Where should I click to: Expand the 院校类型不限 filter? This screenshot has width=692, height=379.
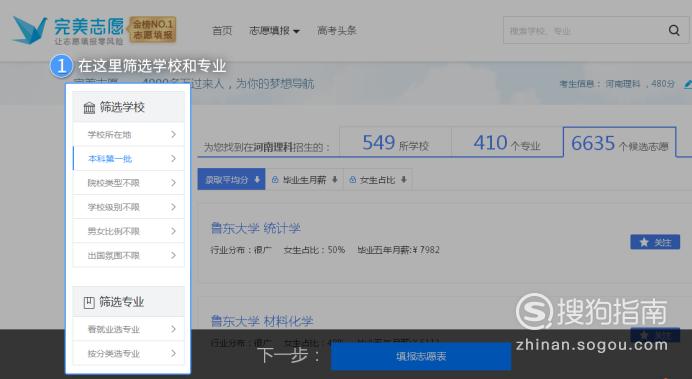click(128, 183)
